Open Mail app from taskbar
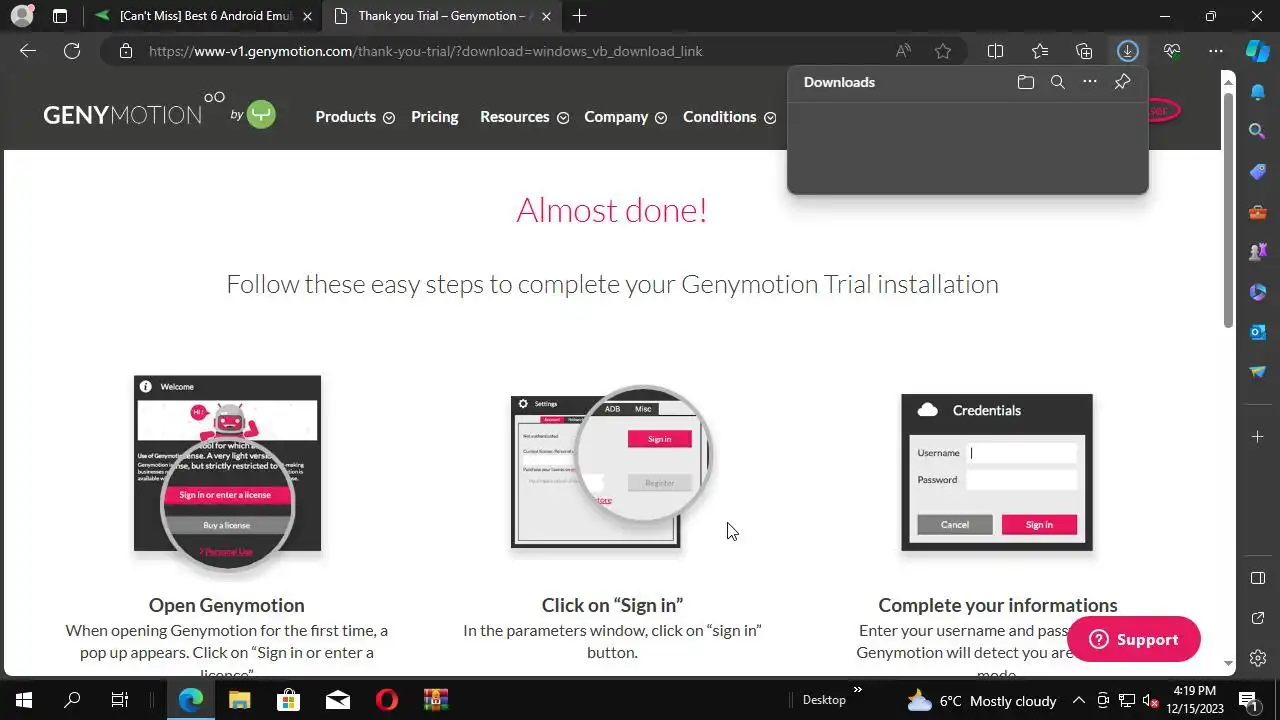This screenshot has width=1280, height=720. point(338,700)
